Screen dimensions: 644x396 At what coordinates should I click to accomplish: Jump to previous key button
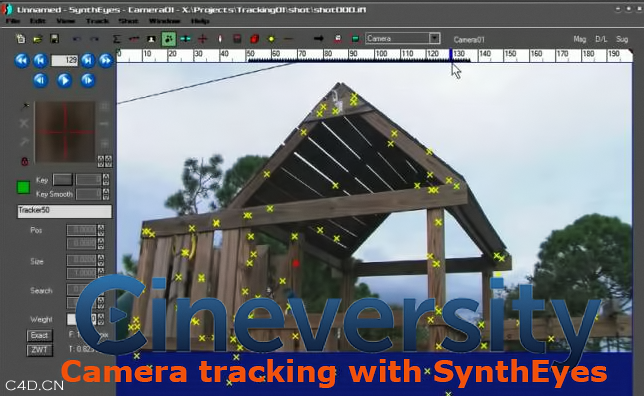pos(40,61)
